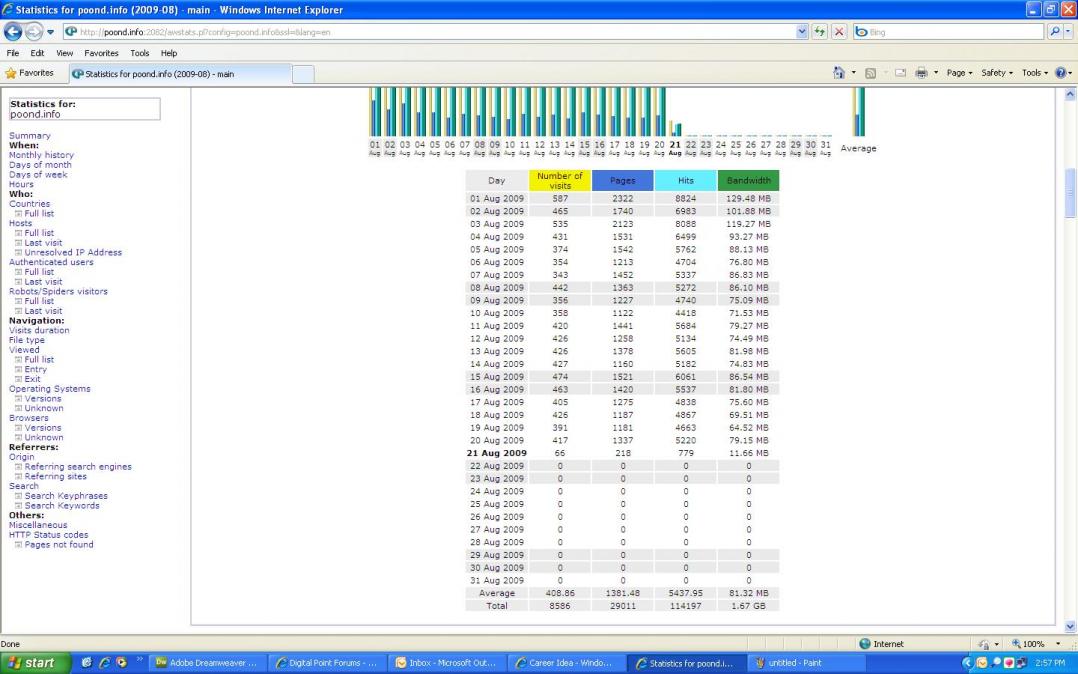
Task: Click into the Bing search box
Action: [x=949, y=32]
